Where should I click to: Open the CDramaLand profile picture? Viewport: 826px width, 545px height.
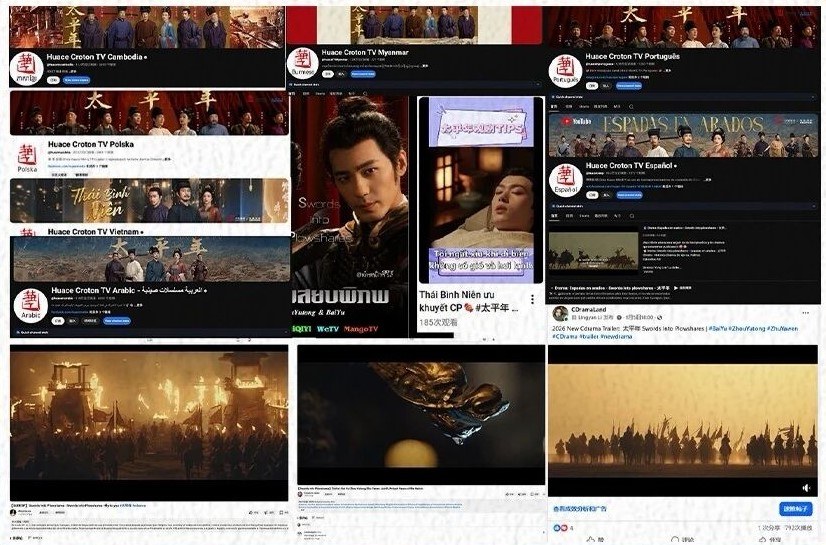coord(560,313)
